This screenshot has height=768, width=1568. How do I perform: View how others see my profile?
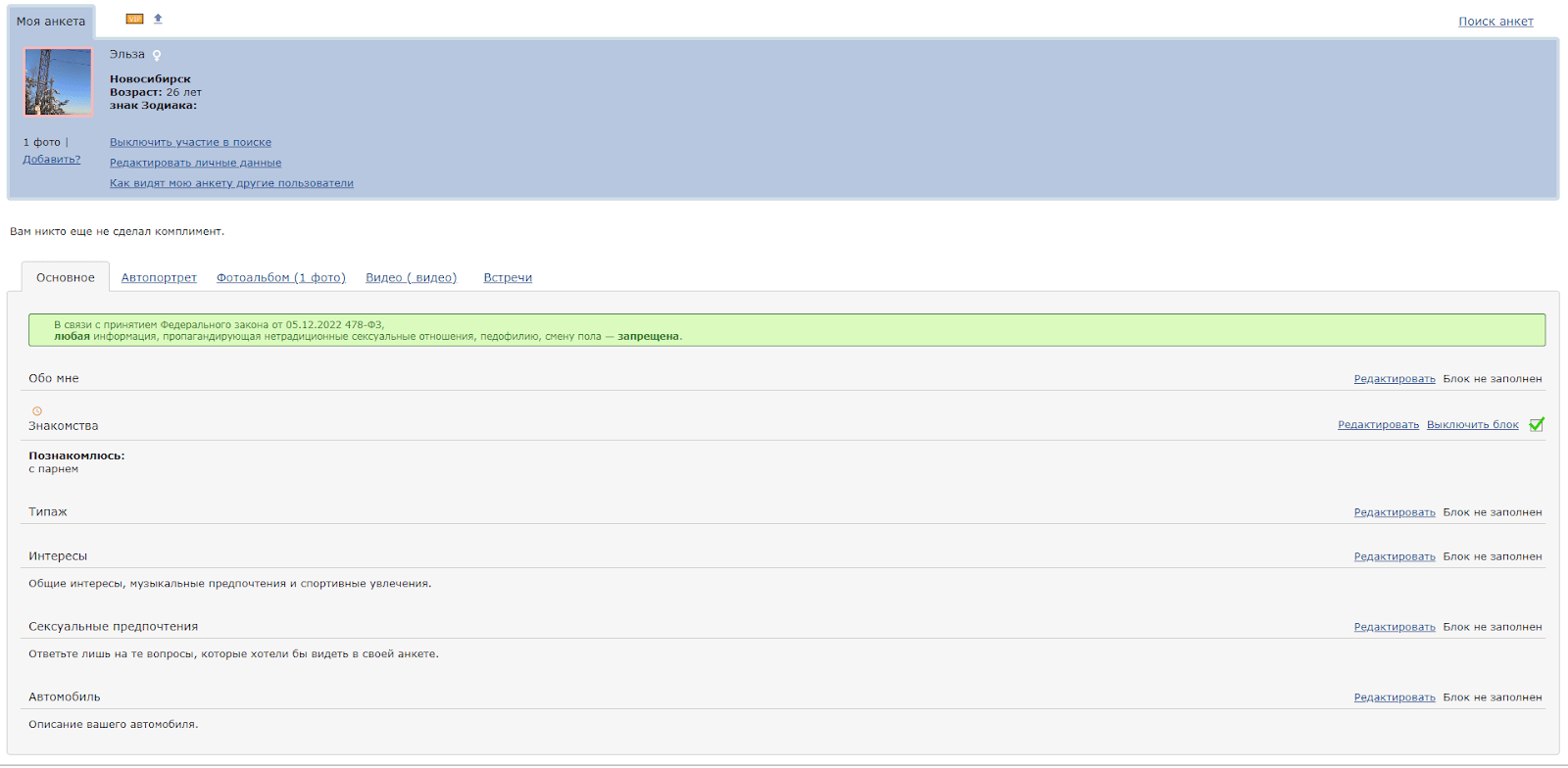pos(231,184)
